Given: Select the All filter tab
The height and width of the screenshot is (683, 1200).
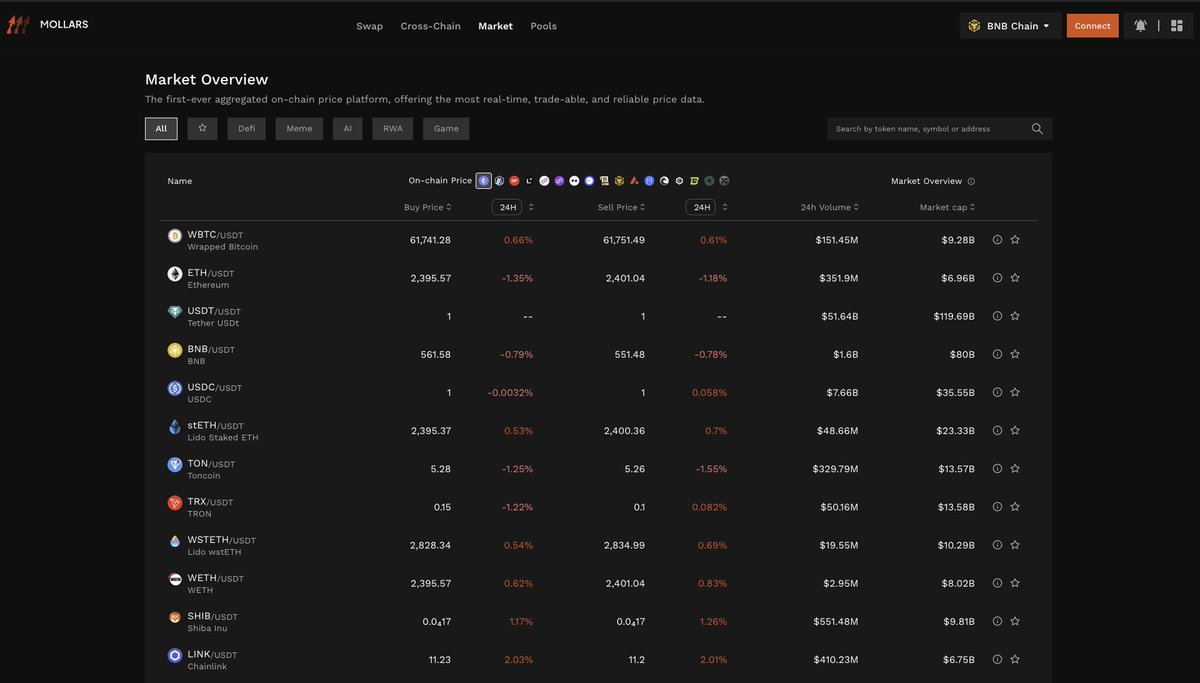Looking at the screenshot, I should tap(161, 128).
